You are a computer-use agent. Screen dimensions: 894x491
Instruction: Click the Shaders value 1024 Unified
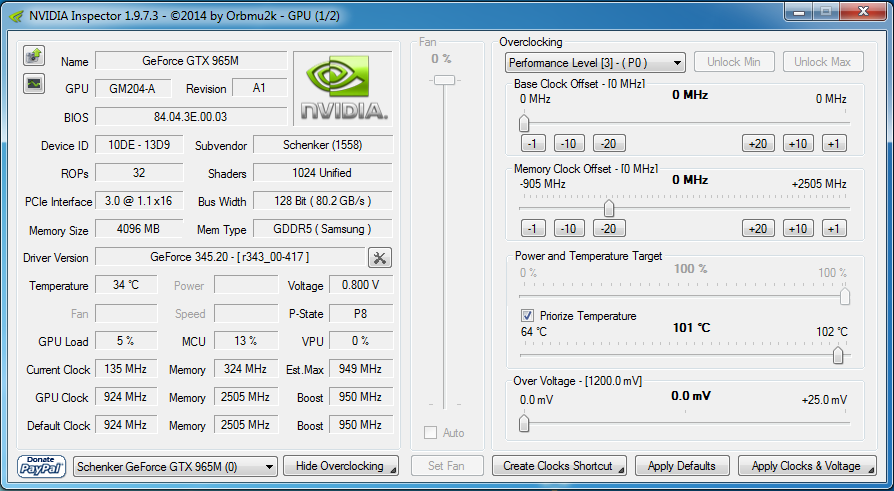pos(323,173)
